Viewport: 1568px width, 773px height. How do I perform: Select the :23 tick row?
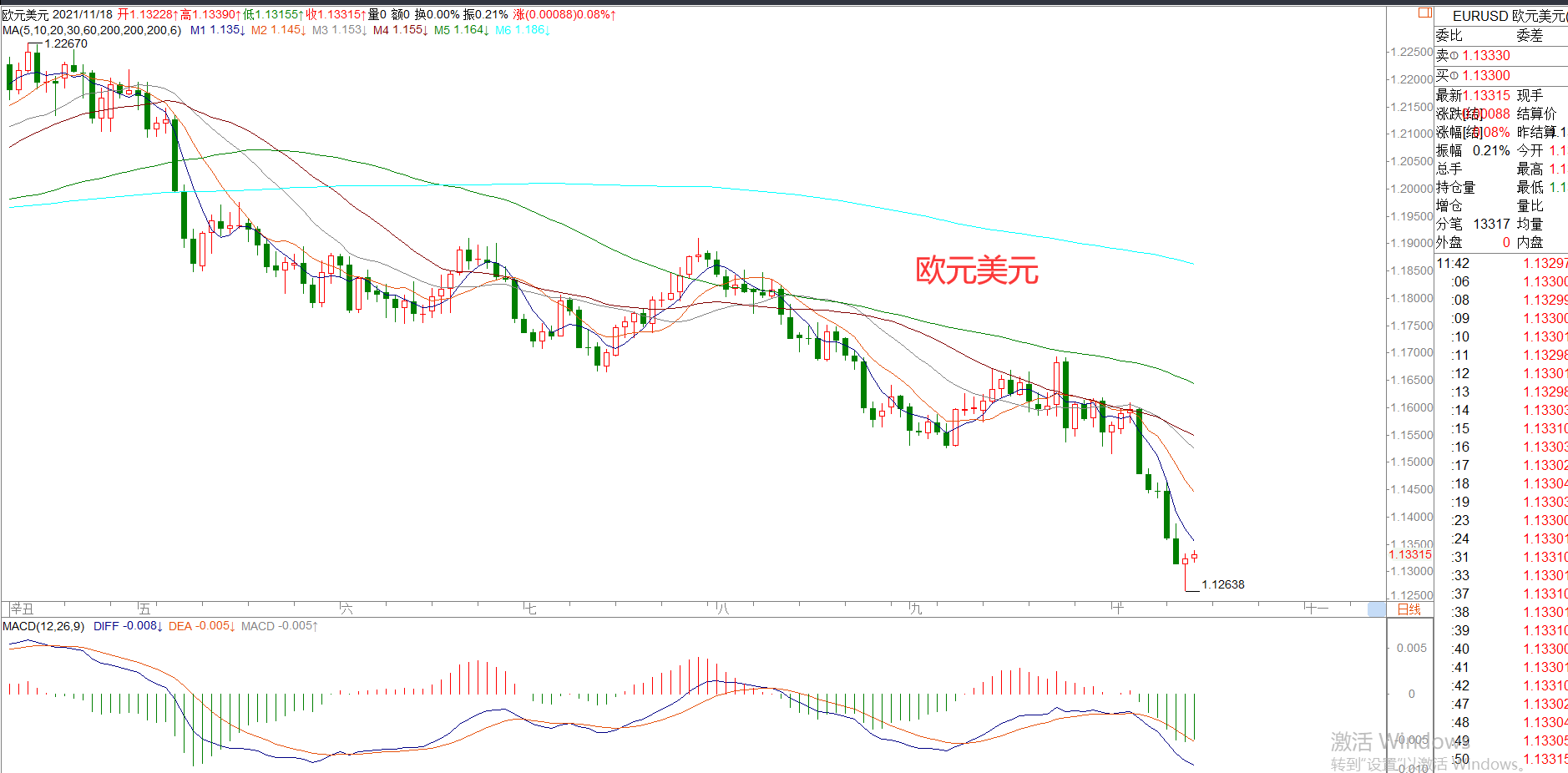1501,521
